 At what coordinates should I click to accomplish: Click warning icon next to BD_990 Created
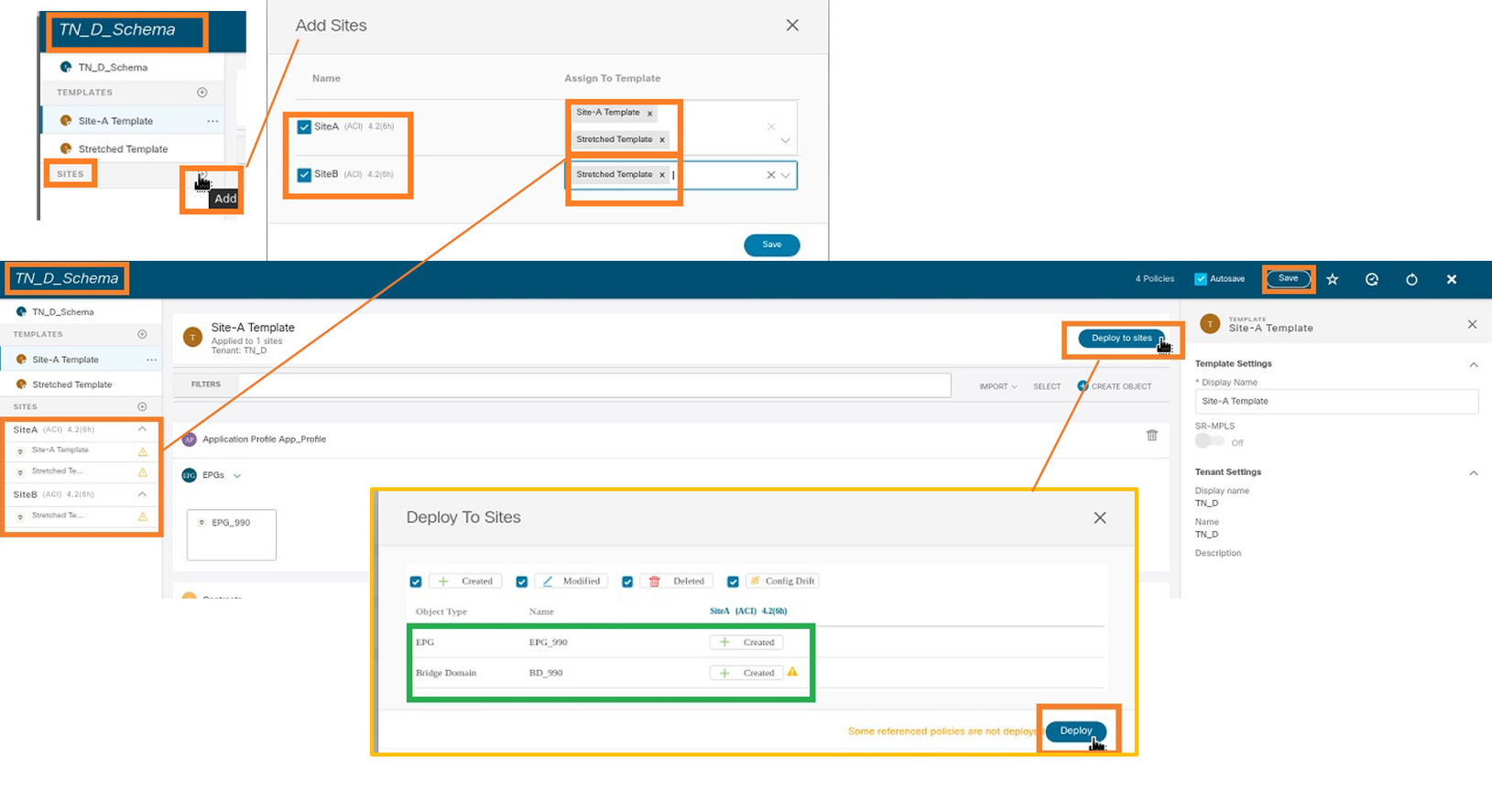tap(792, 672)
